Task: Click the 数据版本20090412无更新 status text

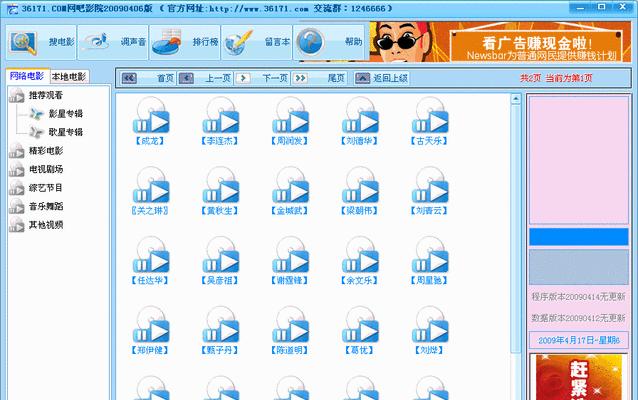Action: [578, 317]
